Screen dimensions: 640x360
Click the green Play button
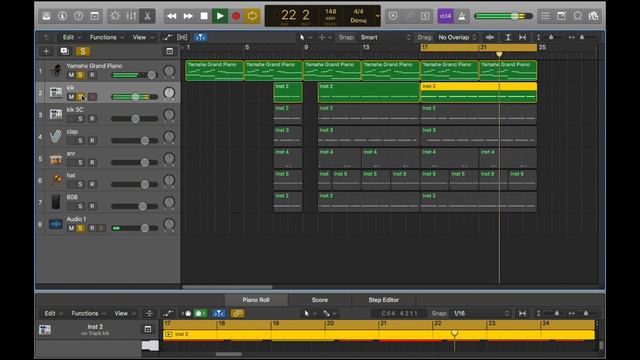220,16
